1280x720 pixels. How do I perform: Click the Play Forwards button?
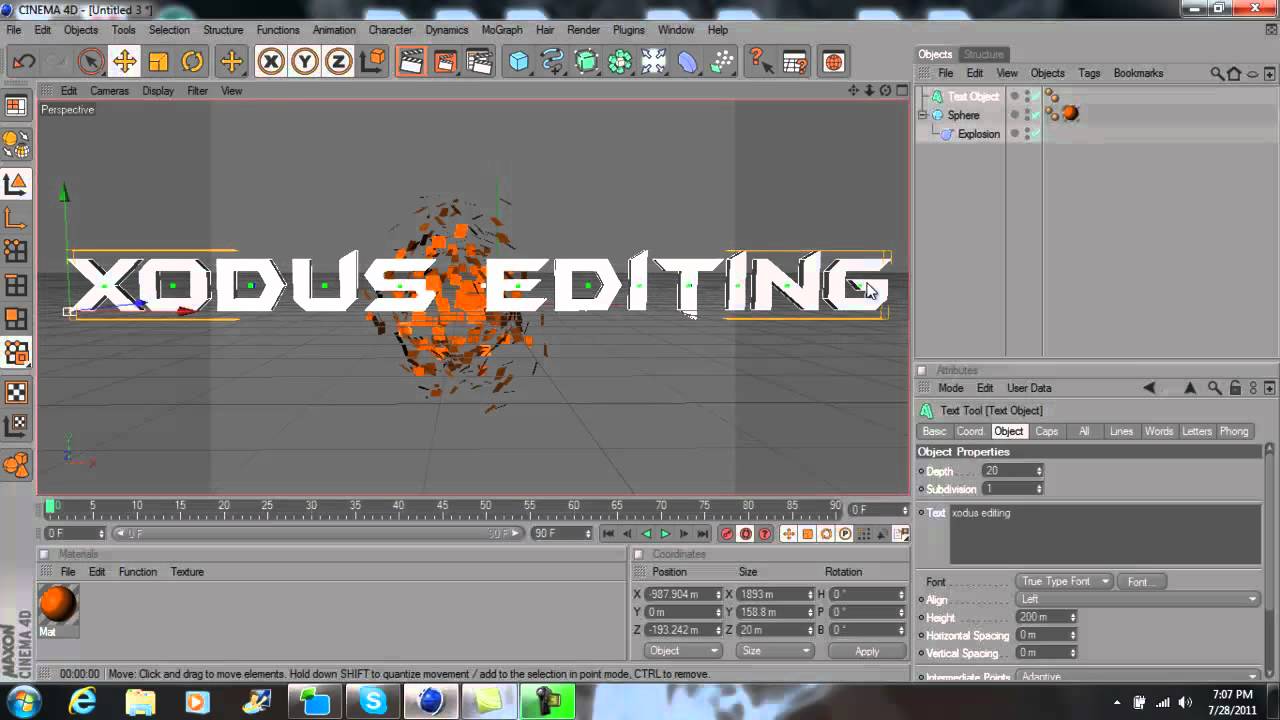pos(665,534)
